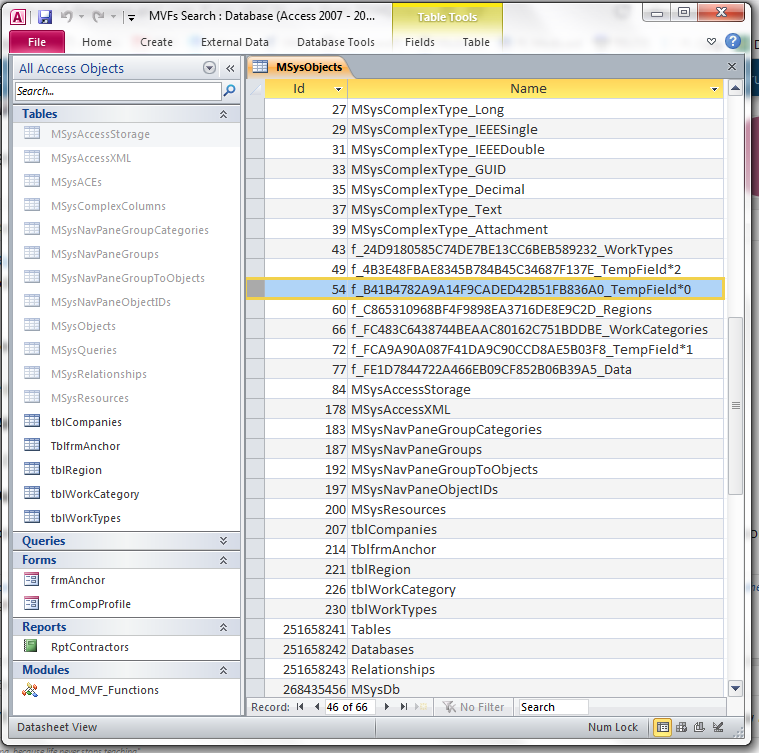759x753 pixels.
Task: Switch to Design View status bar icon
Action: [718, 727]
